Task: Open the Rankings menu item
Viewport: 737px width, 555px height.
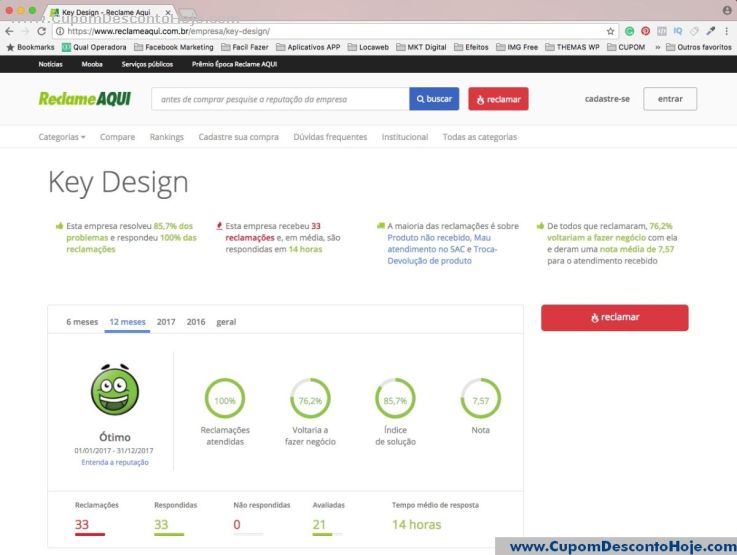Action: [167, 137]
